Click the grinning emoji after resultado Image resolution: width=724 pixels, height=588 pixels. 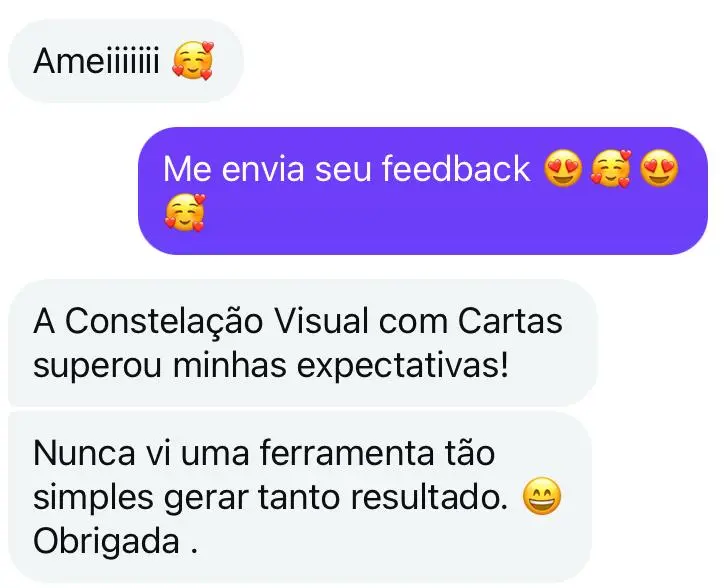pos(542,497)
